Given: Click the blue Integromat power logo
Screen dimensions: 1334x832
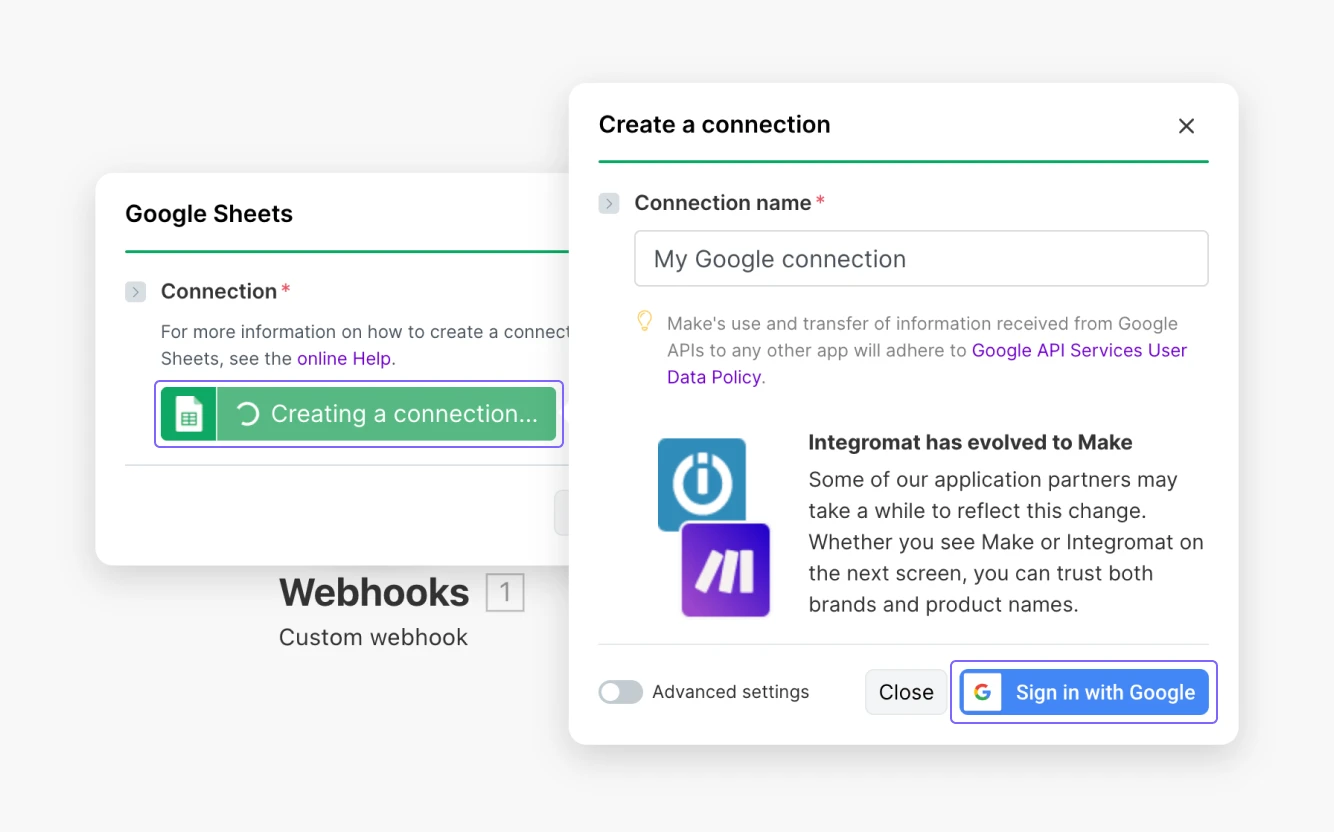Looking at the screenshot, I should 701,484.
